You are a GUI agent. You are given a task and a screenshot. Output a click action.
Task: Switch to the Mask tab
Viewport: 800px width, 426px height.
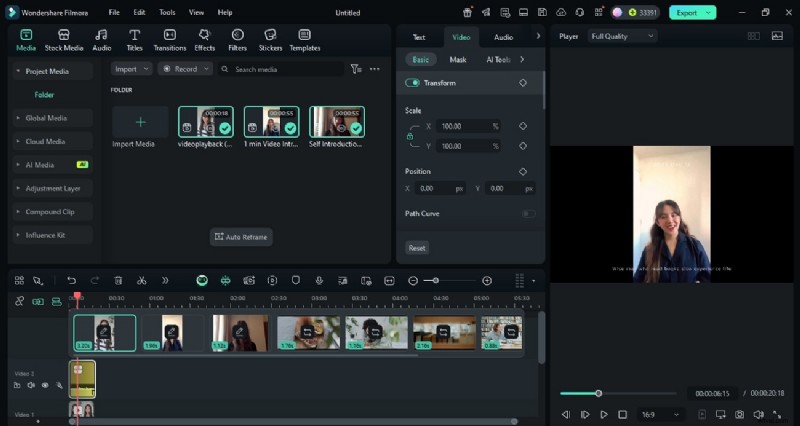pos(457,60)
